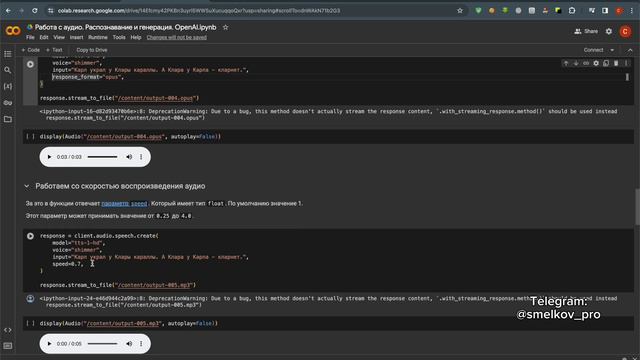Open more options on output-005.mp3 player
This screenshot has height=360, width=640.
(x=141, y=344)
